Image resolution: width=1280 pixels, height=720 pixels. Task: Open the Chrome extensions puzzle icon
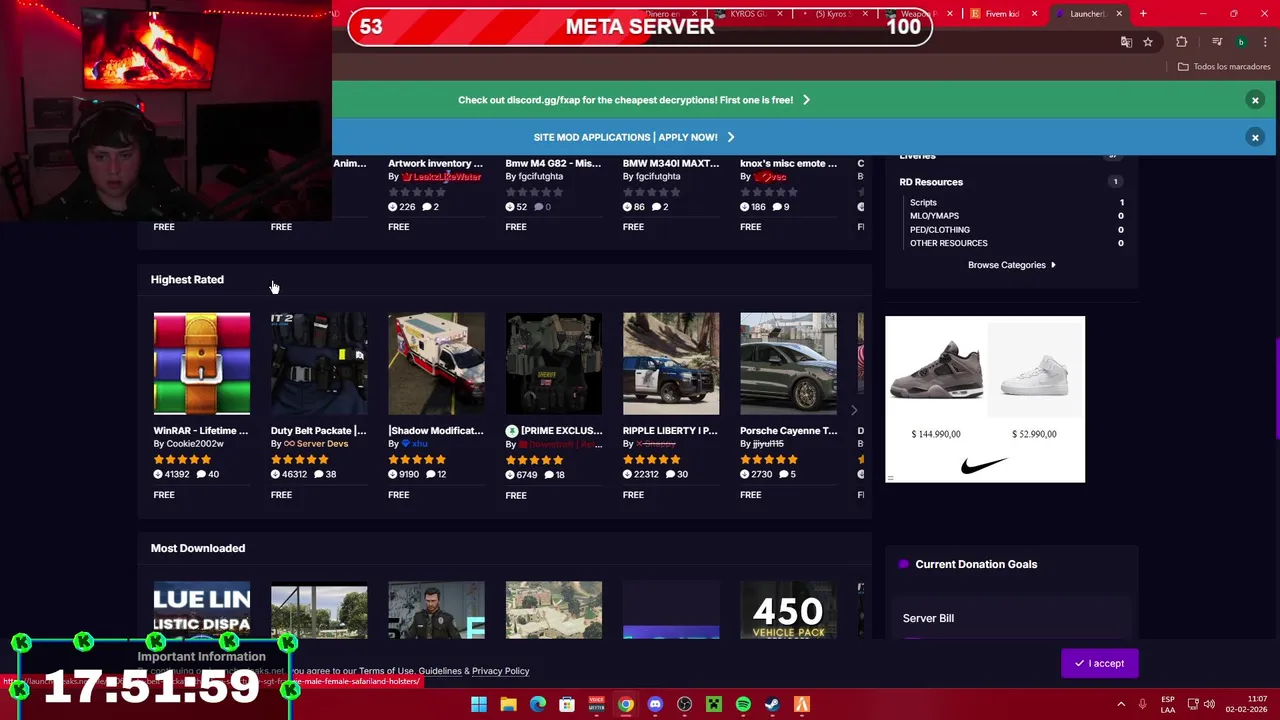click(1182, 42)
